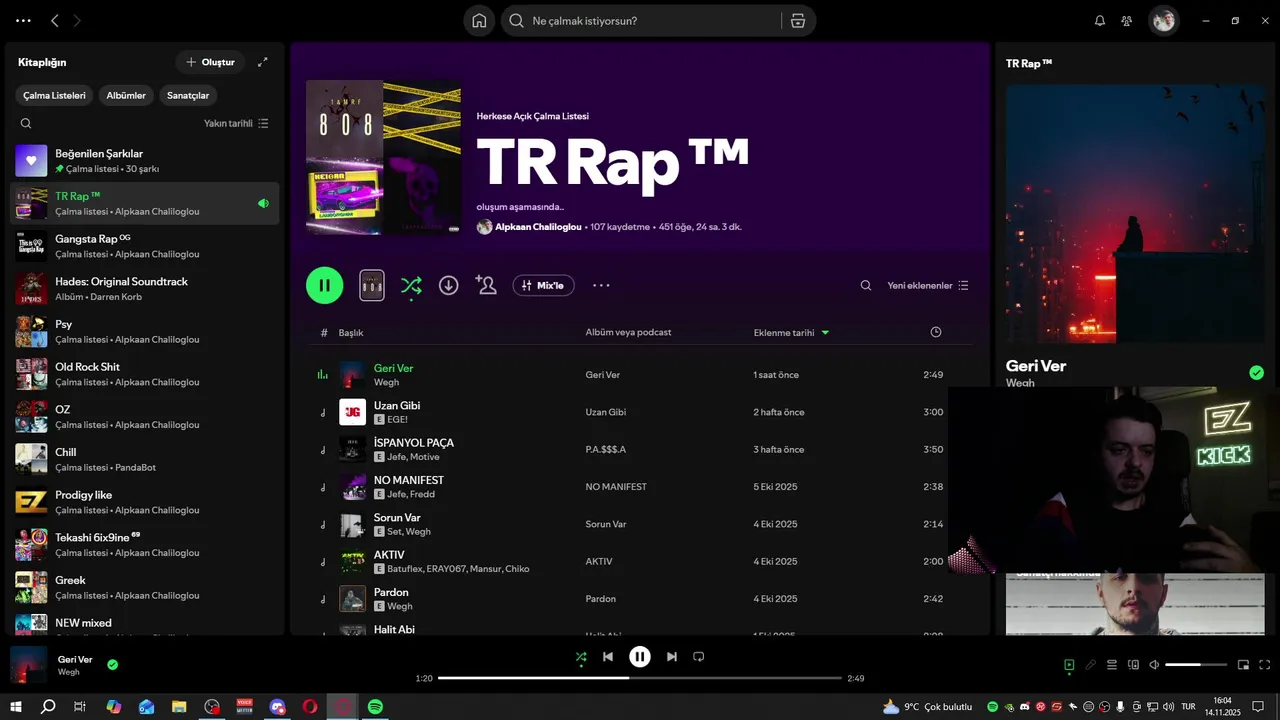Seek using the playback progress bar
Screen dimensions: 1280x720
(640, 678)
